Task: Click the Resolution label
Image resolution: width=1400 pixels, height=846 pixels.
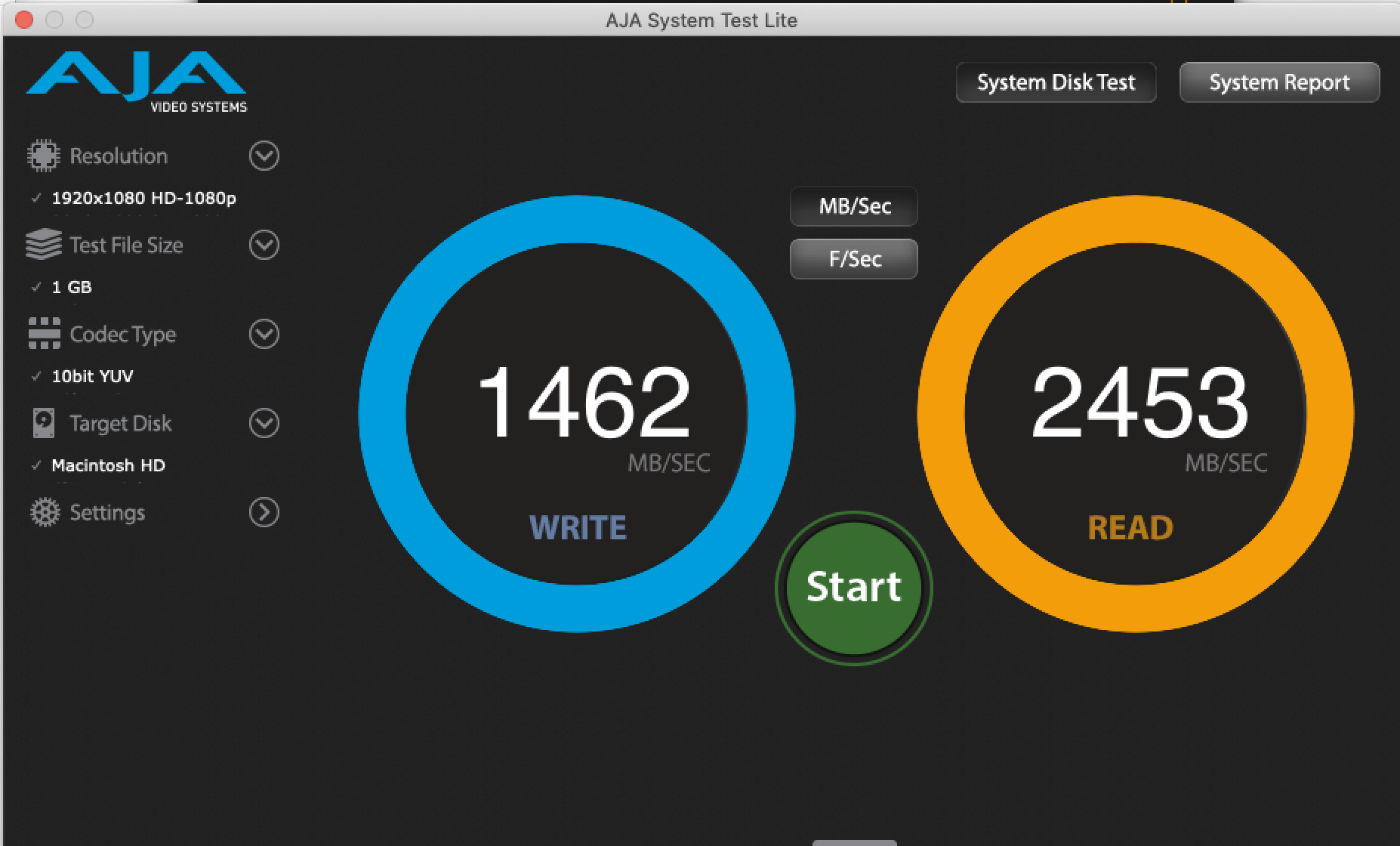Action: [119, 156]
